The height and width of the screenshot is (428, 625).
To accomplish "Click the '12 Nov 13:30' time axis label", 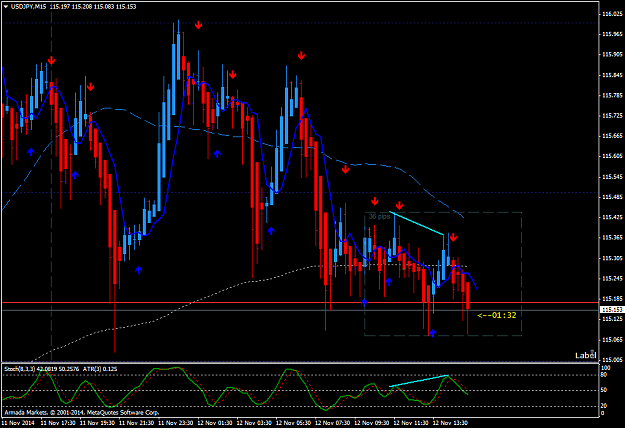I will [x=450, y=423].
